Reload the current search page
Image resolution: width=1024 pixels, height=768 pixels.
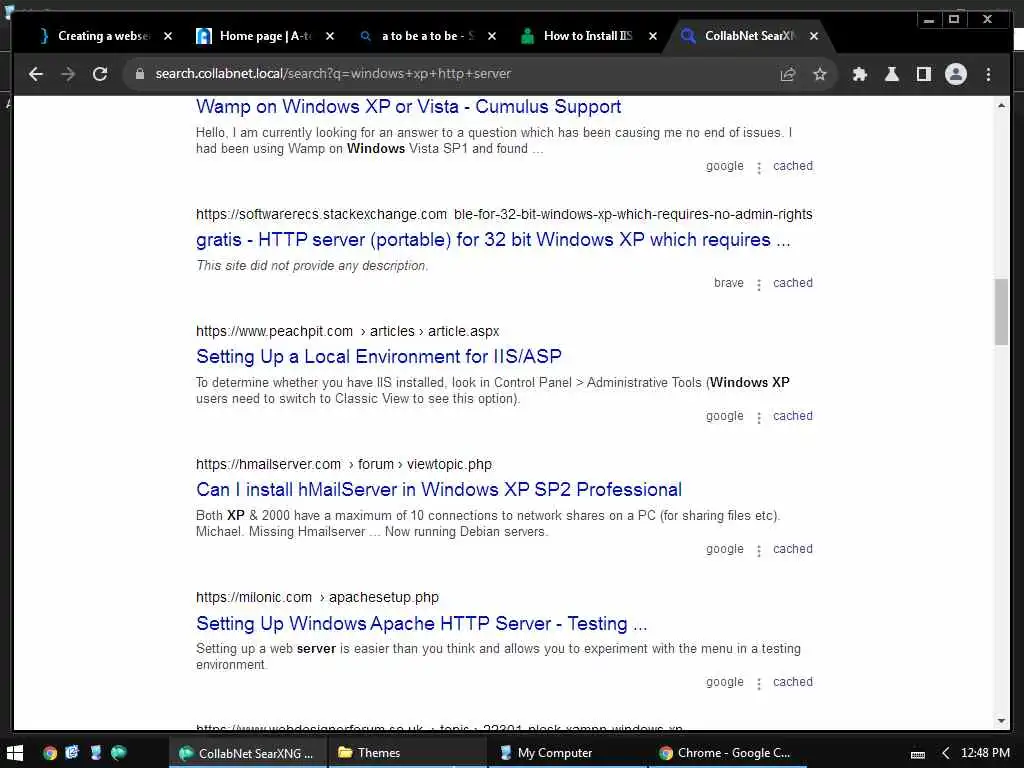(x=100, y=74)
